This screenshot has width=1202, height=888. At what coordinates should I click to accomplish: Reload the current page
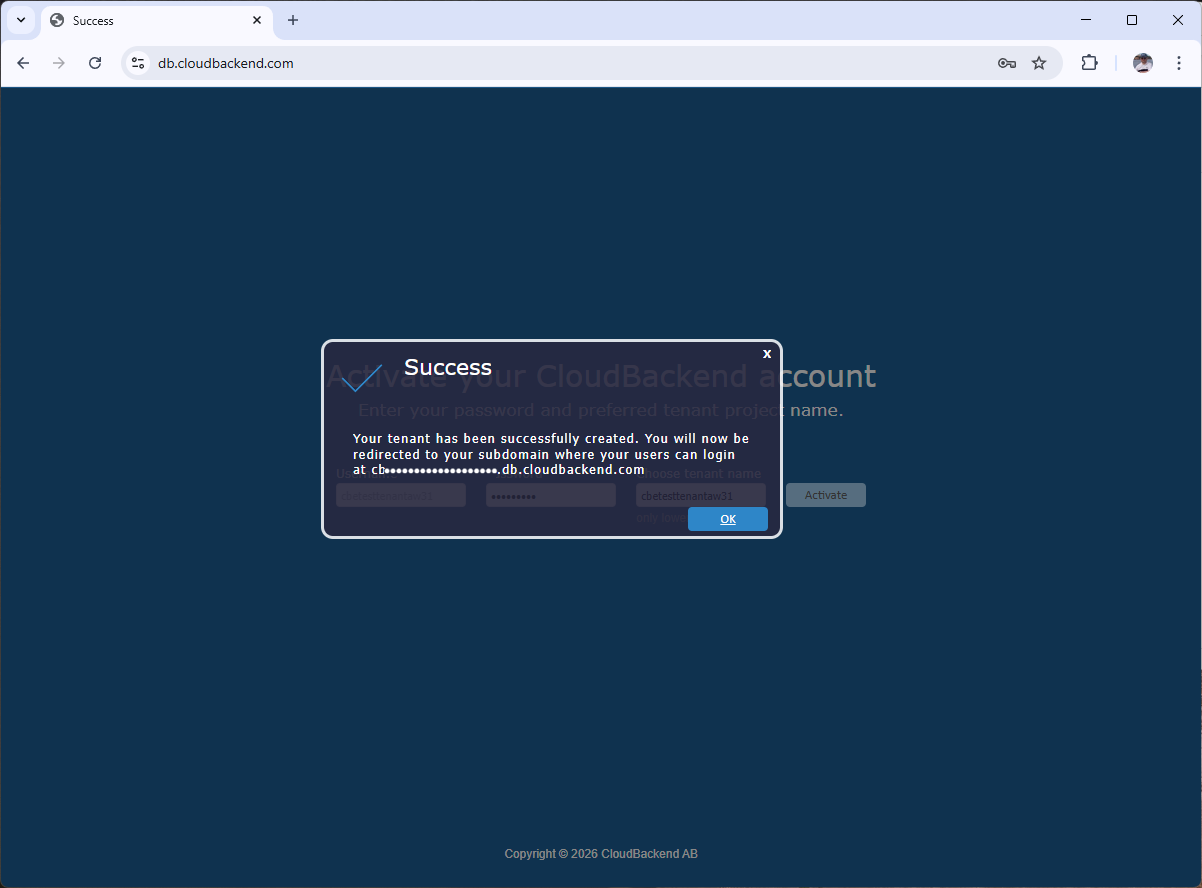pos(95,63)
